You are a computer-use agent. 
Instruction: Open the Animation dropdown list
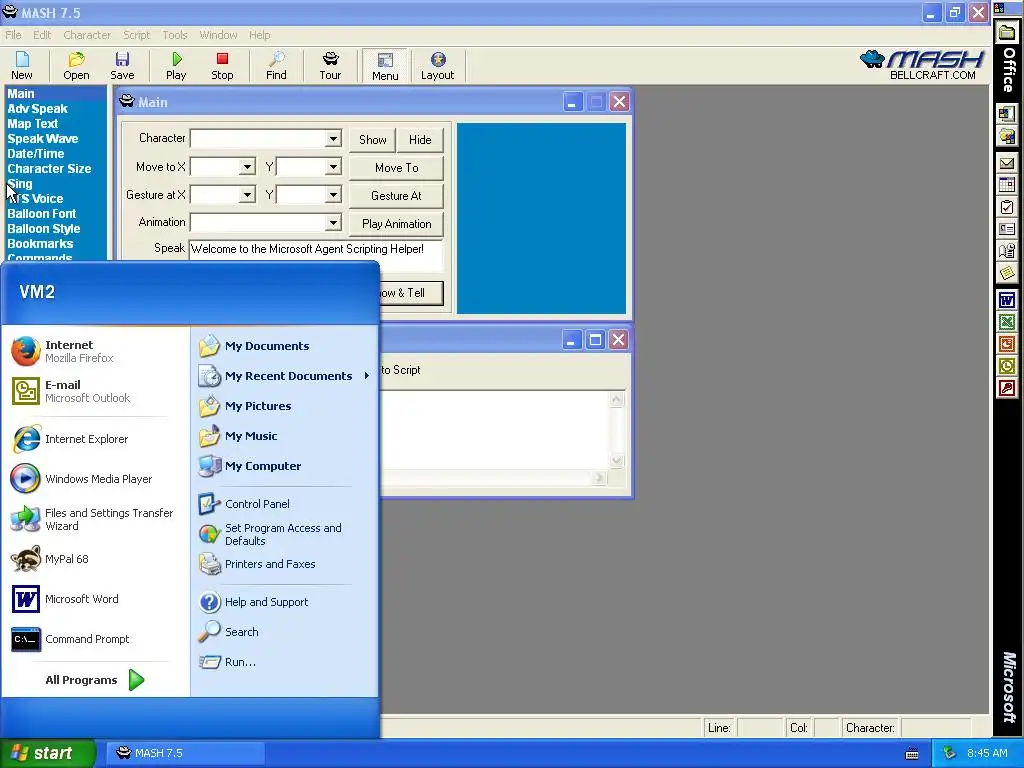pos(333,223)
